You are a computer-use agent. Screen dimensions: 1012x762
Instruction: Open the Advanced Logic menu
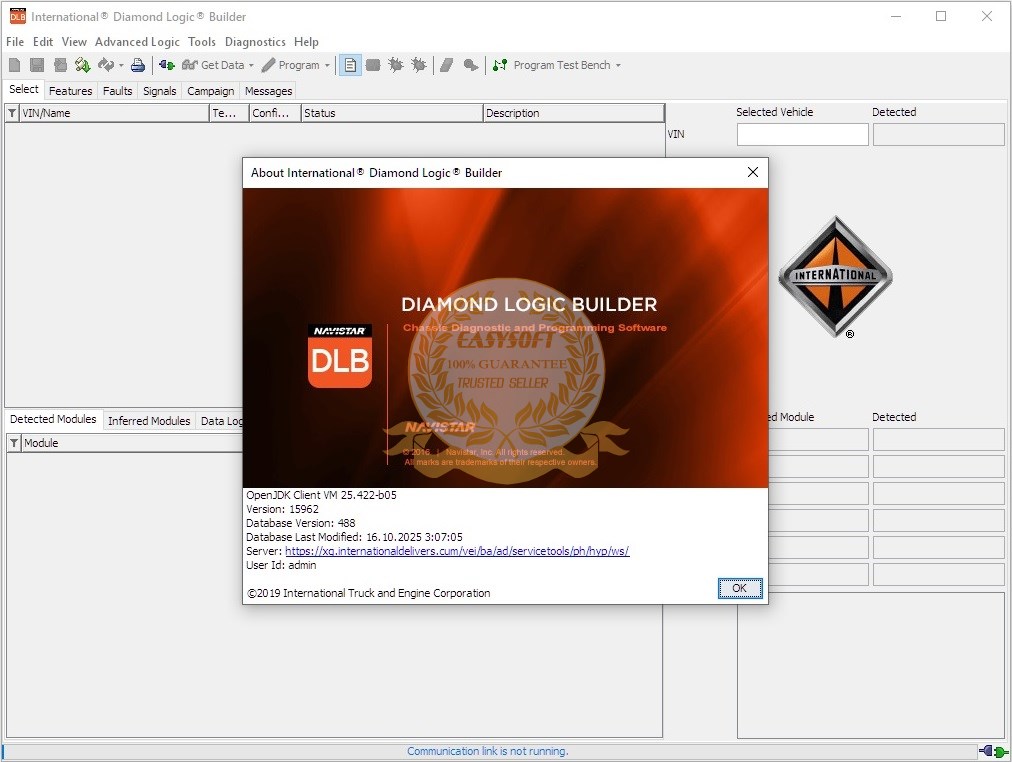coord(137,42)
